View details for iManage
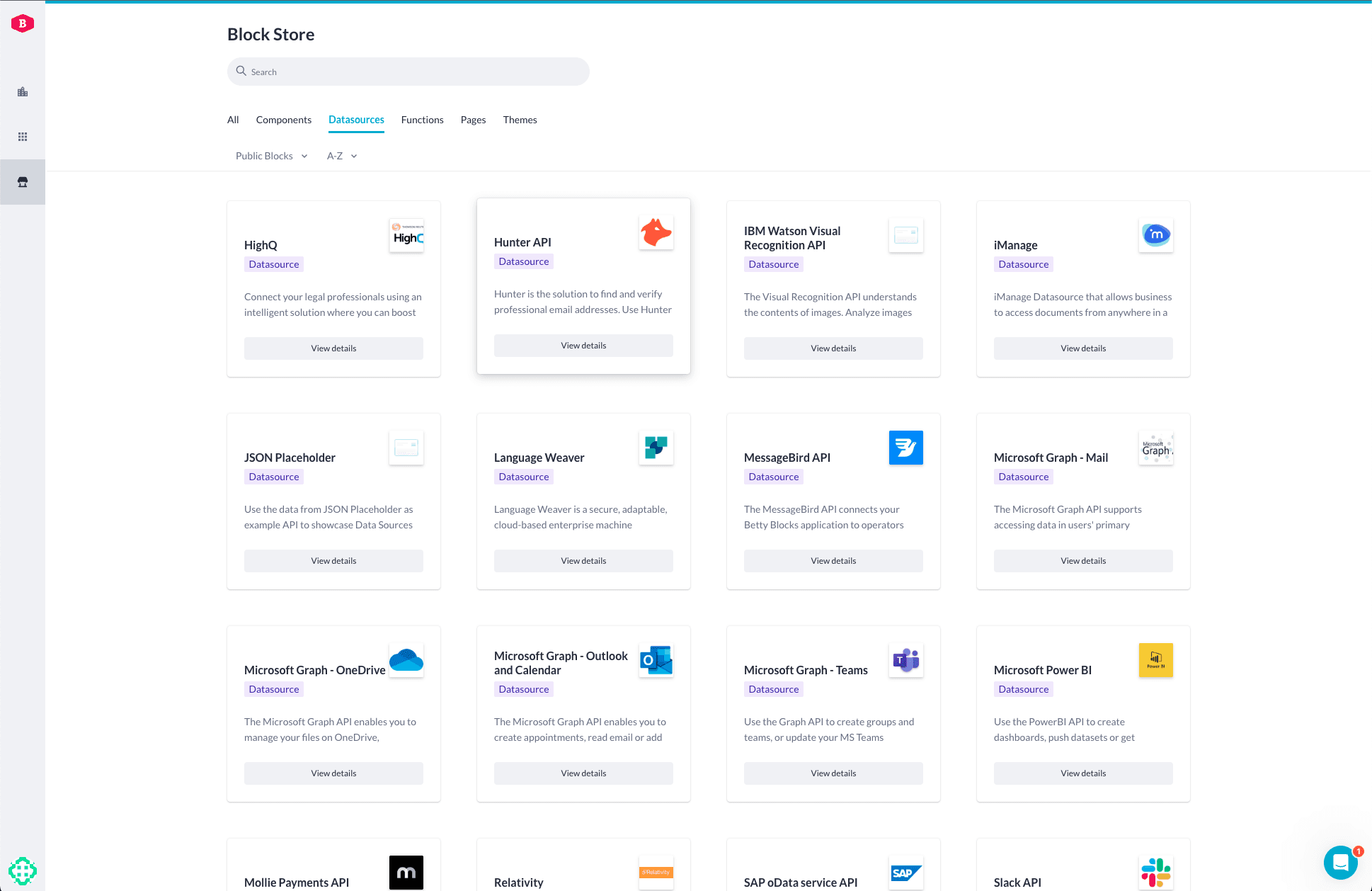1372x891 pixels. coord(1084,348)
